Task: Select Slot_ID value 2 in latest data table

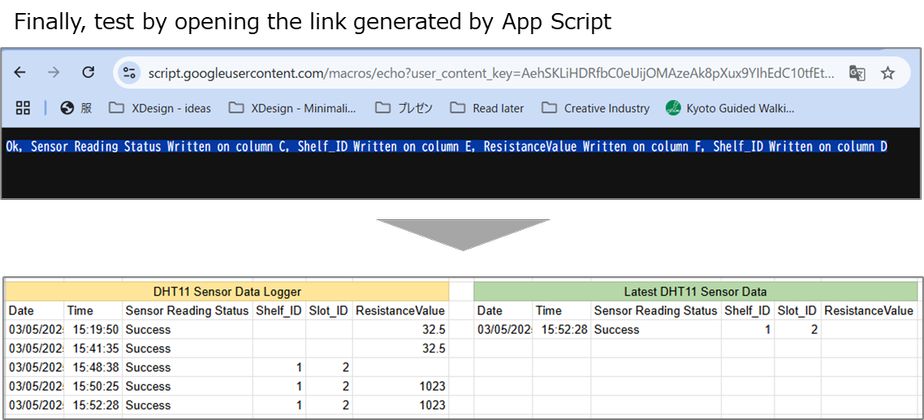Action: click(798, 329)
